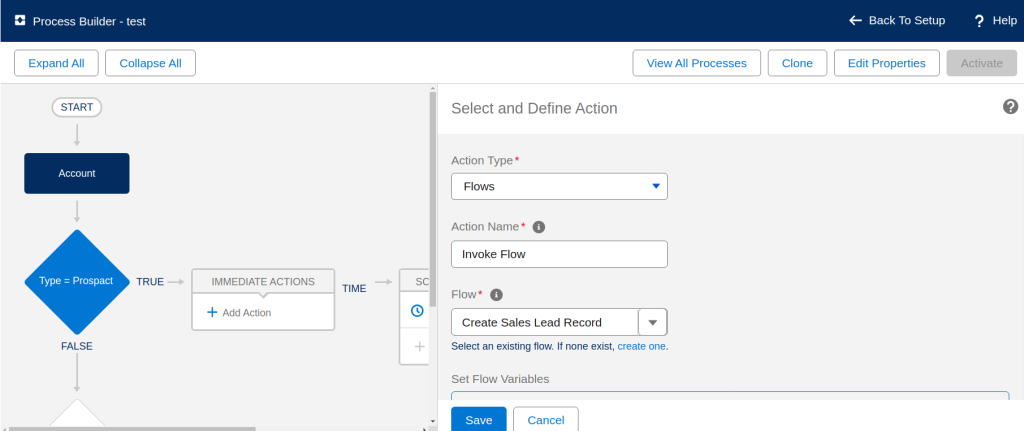This screenshot has width=1024, height=431.
Task: Click the plus icon under scheduled actions
Action: (419, 346)
